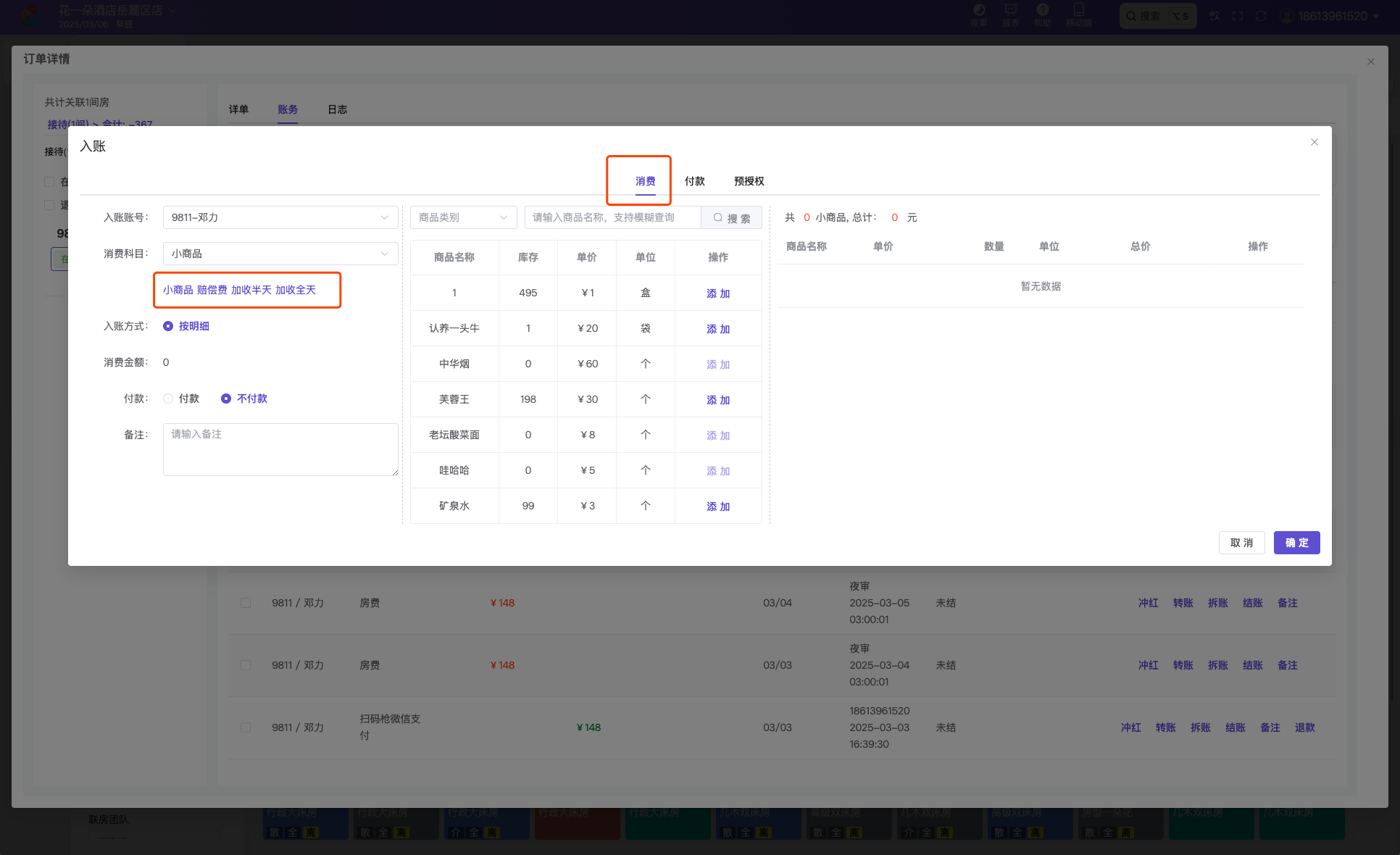This screenshot has height=855, width=1400.
Task: Click 备注 on the 微信支付 row
Action: 1270,727
